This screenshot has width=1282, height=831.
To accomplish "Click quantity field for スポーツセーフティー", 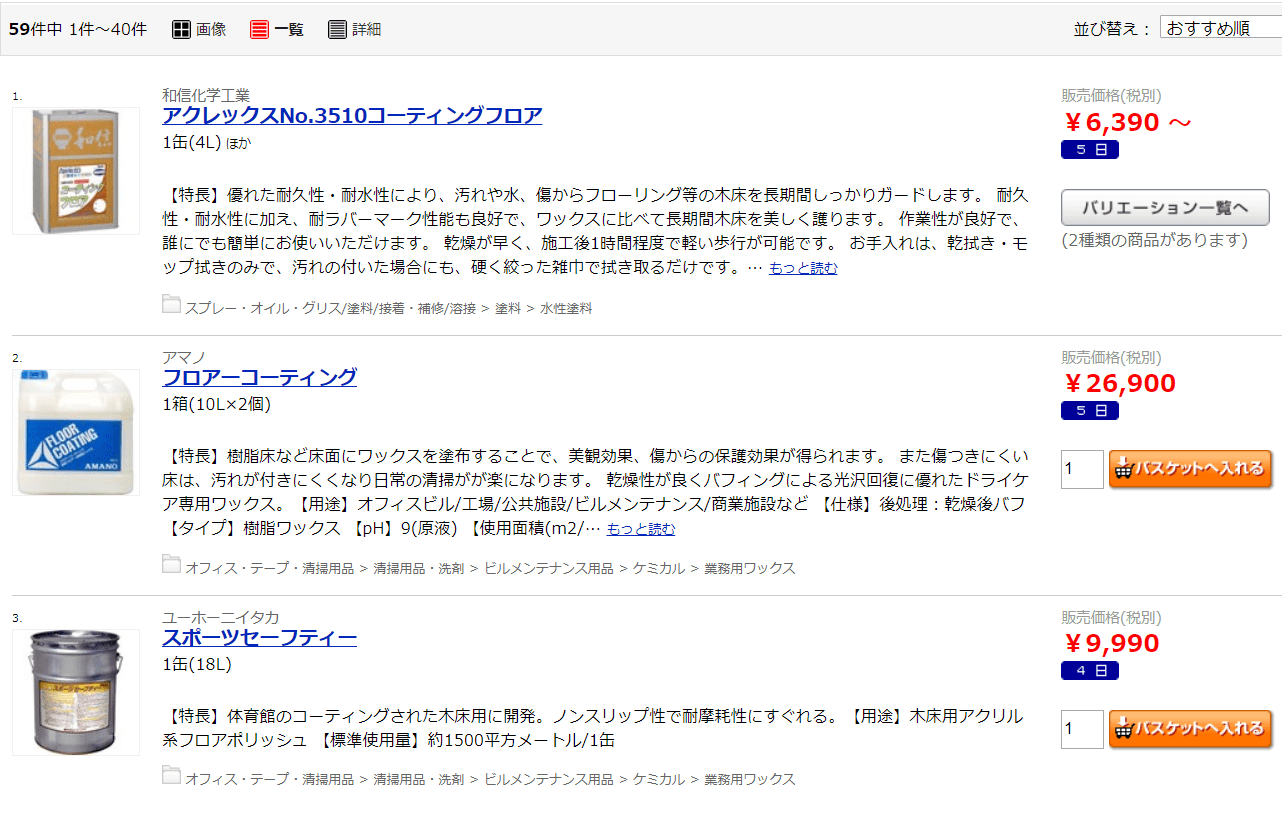I will coord(1081,729).
